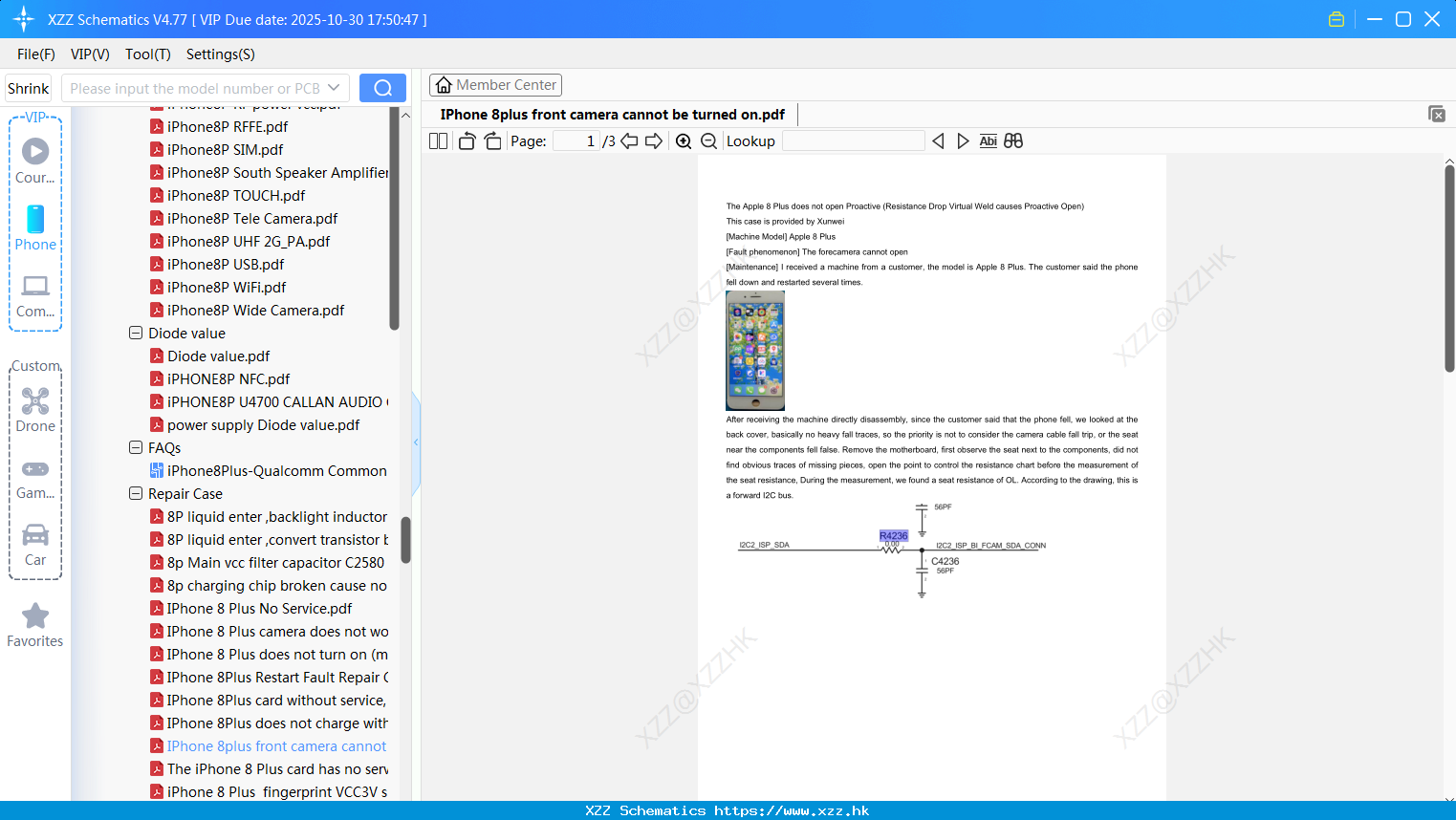Click the iPhone photo in the PDF
Image resolution: width=1456 pixels, height=820 pixels.
click(x=755, y=351)
